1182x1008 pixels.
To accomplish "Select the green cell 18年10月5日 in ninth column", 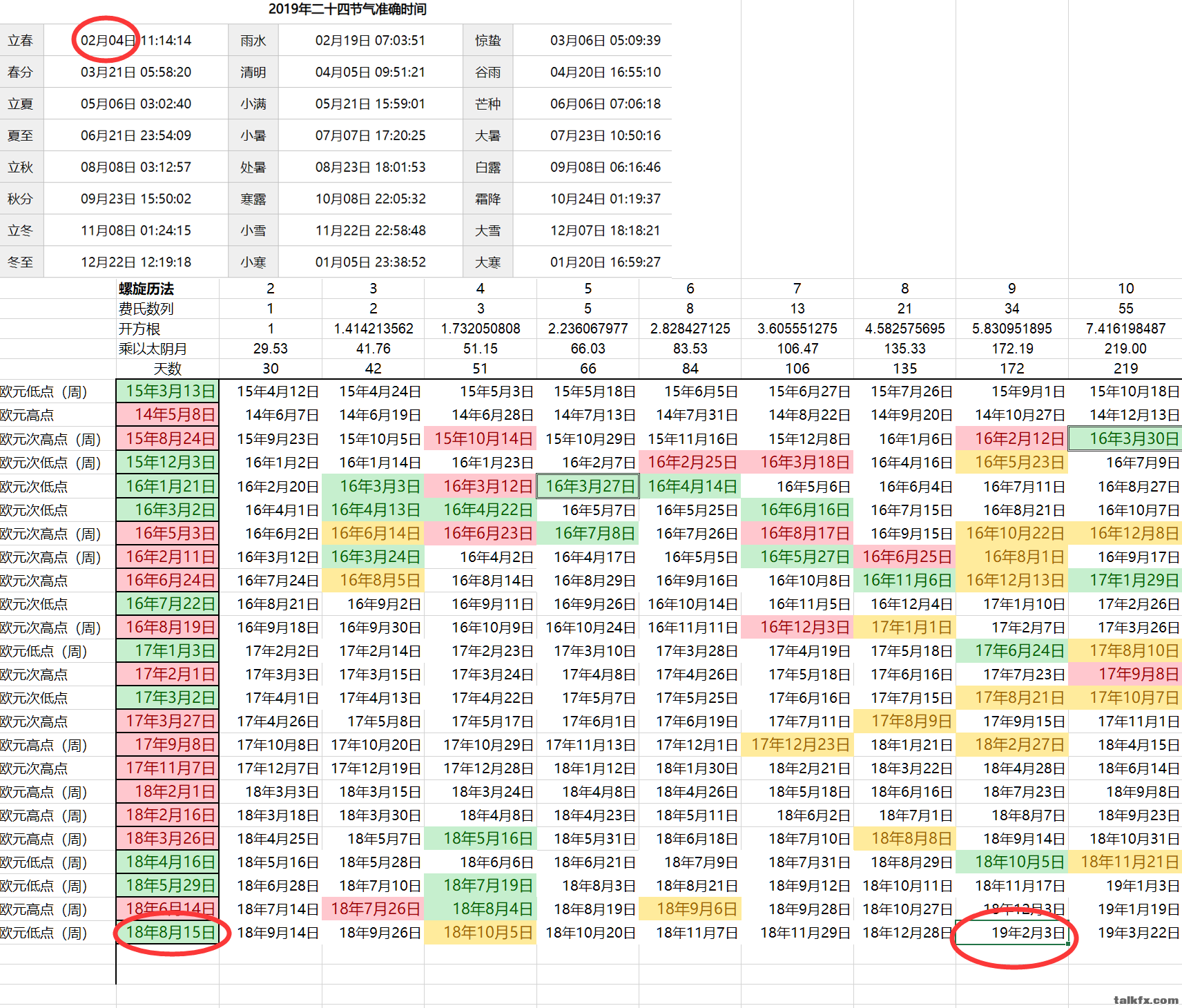I will (1012, 862).
